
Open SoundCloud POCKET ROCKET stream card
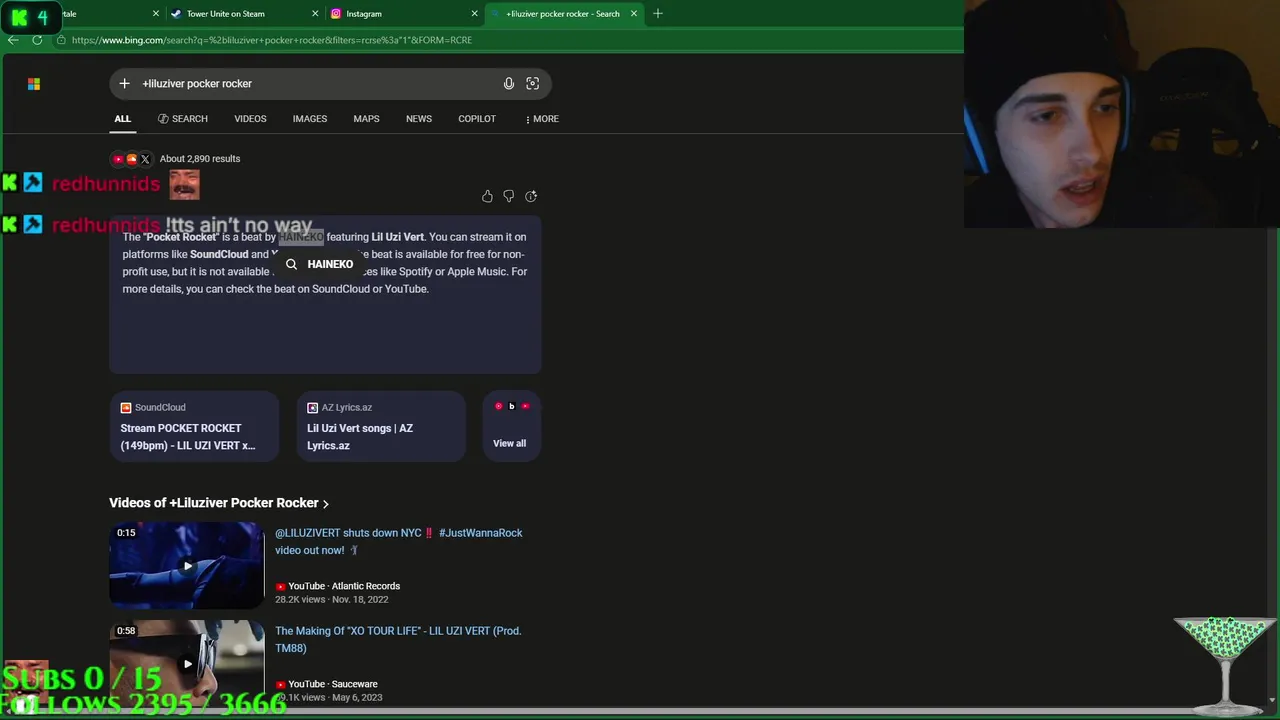[194, 427]
